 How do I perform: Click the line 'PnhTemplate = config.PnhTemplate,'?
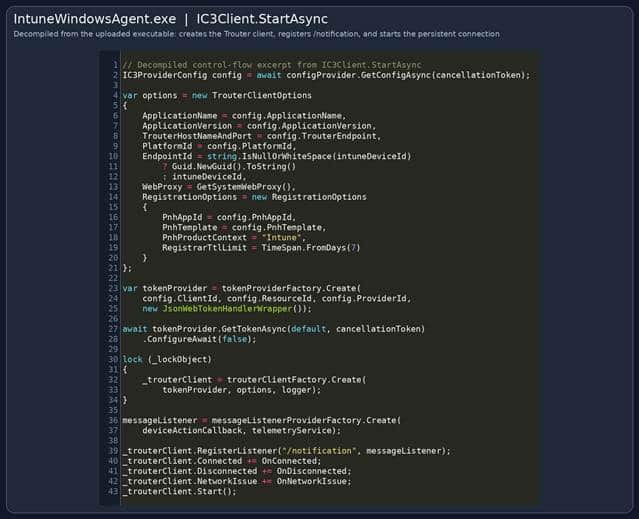pyautogui.click(x=244, y=227)
